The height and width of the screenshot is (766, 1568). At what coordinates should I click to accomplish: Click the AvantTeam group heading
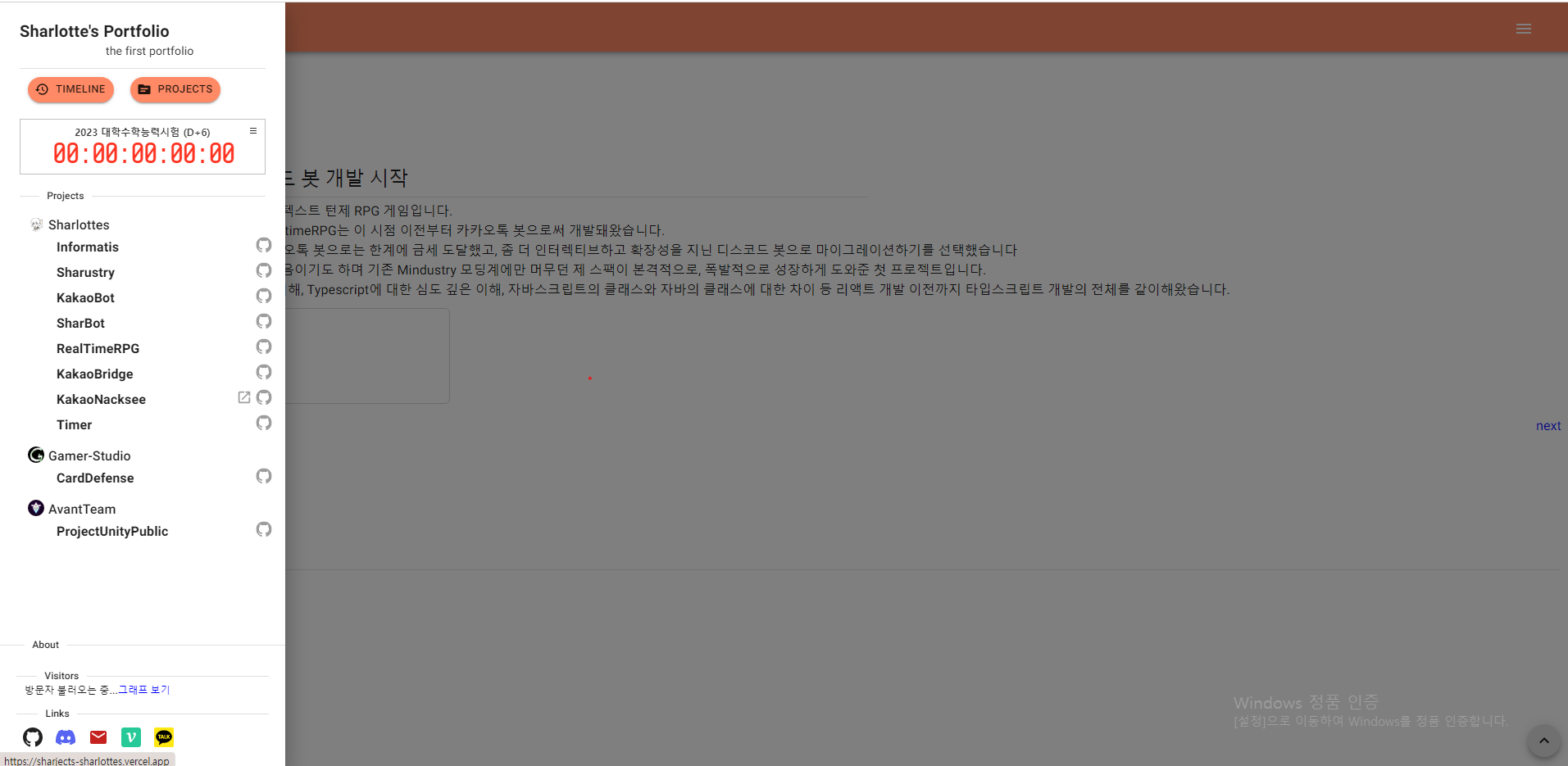coord(82,510)
